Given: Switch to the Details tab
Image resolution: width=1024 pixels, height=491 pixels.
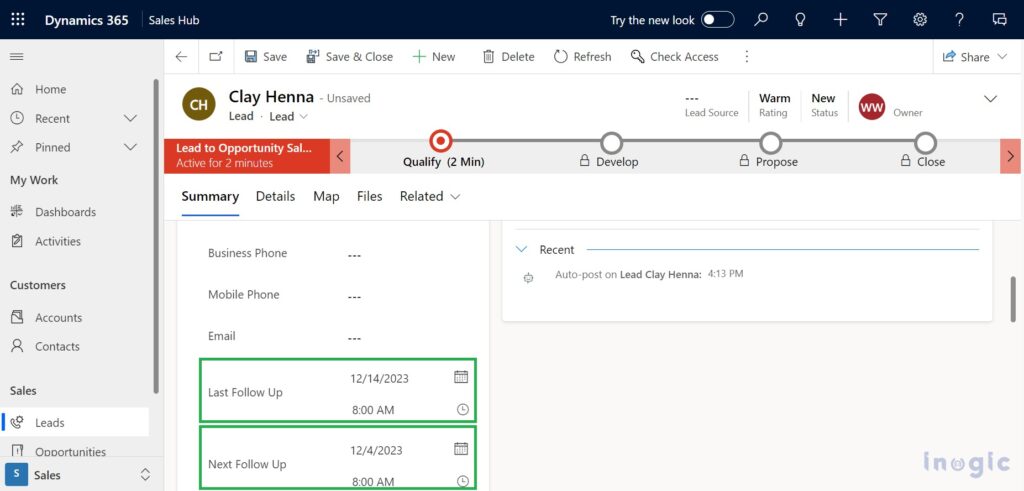Looking at the screenshot, I should click(276, 197).
